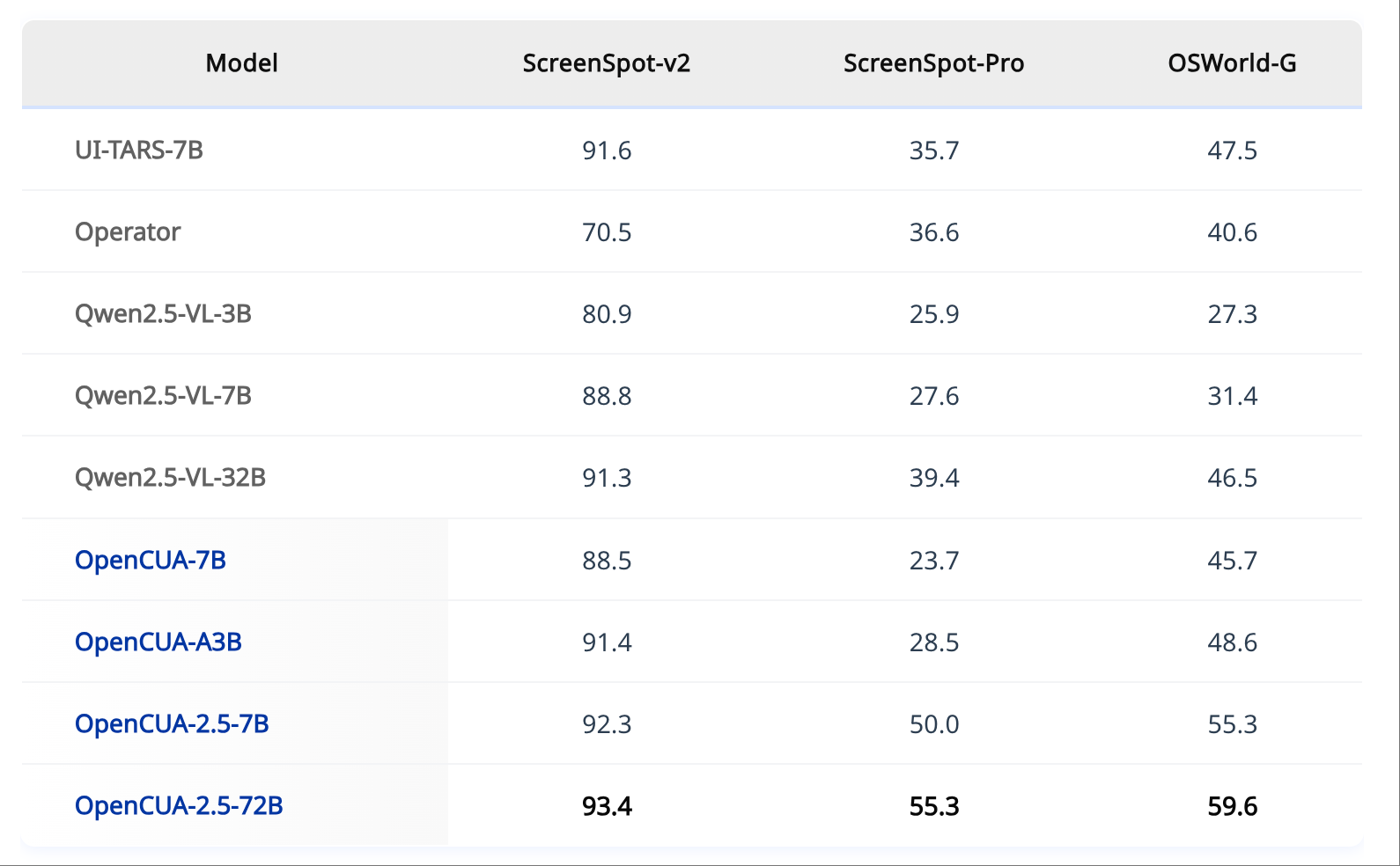Select the Qwen2.5-VL-7B model name

pos(163,396)
